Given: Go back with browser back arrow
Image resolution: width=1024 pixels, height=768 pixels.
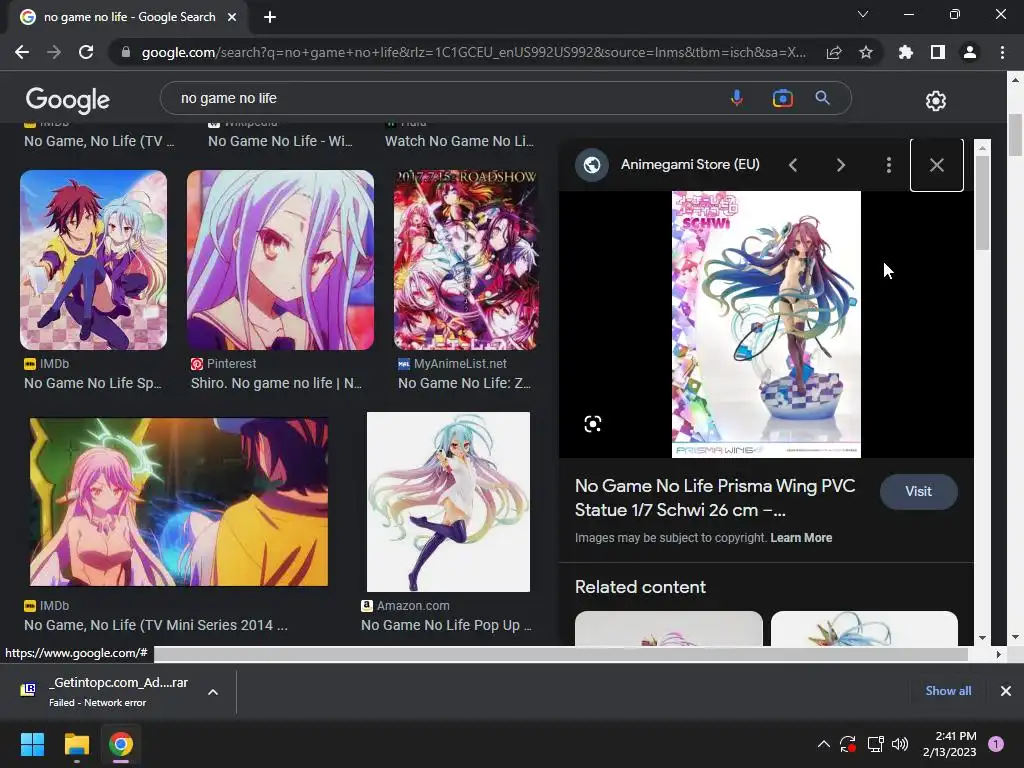Looking at the screenshot, I should (22, 52).
